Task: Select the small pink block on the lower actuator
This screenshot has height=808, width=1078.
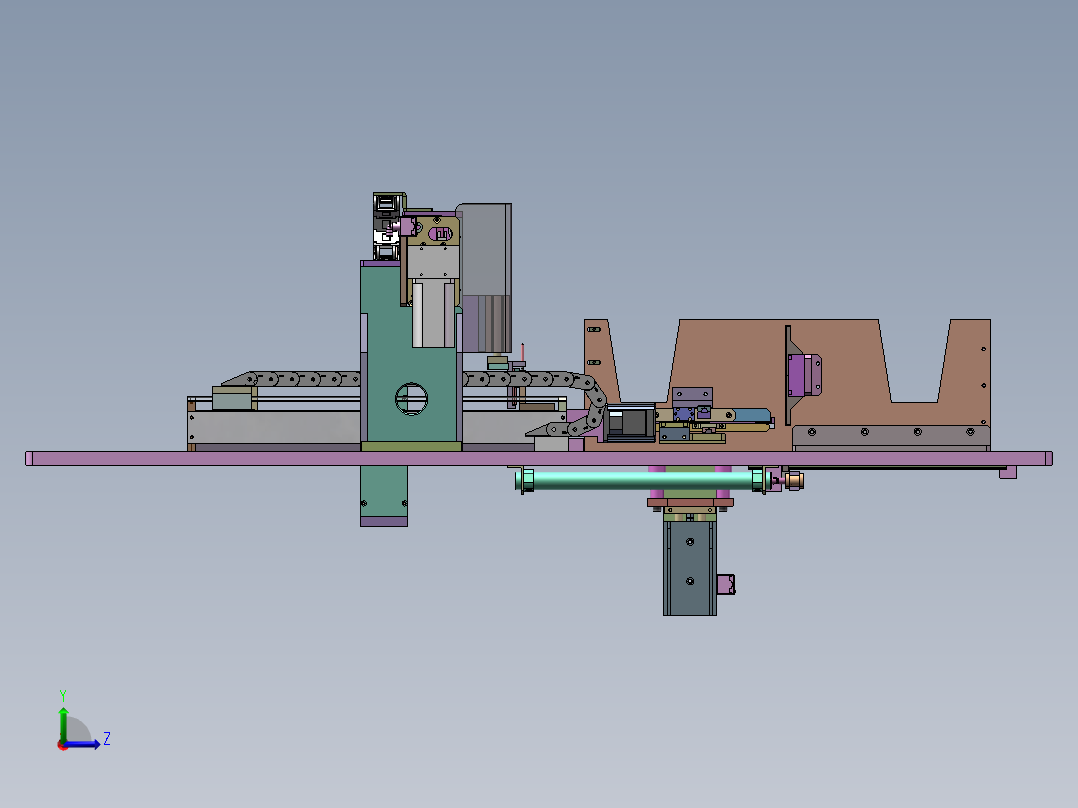Action: pos(726,585)
